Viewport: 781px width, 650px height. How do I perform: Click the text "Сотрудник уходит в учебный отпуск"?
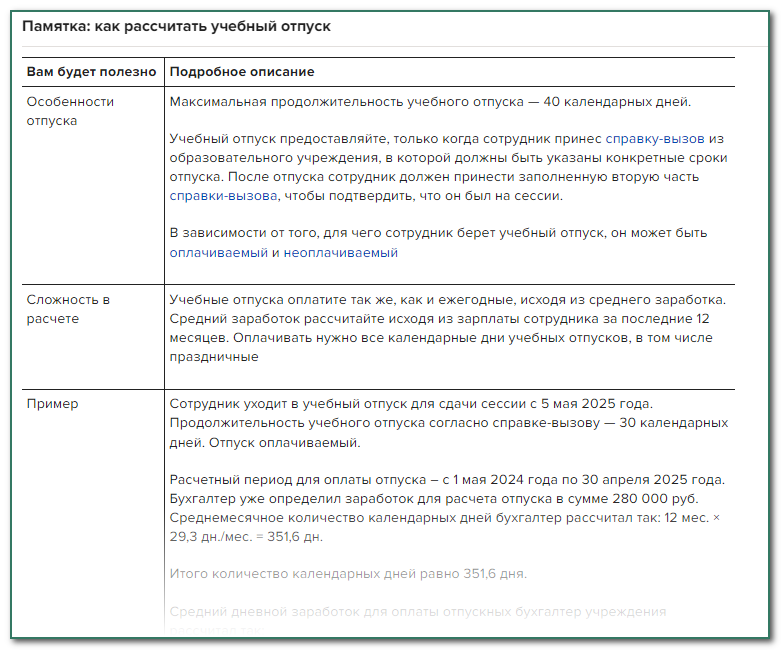click(x=410, y=404)
